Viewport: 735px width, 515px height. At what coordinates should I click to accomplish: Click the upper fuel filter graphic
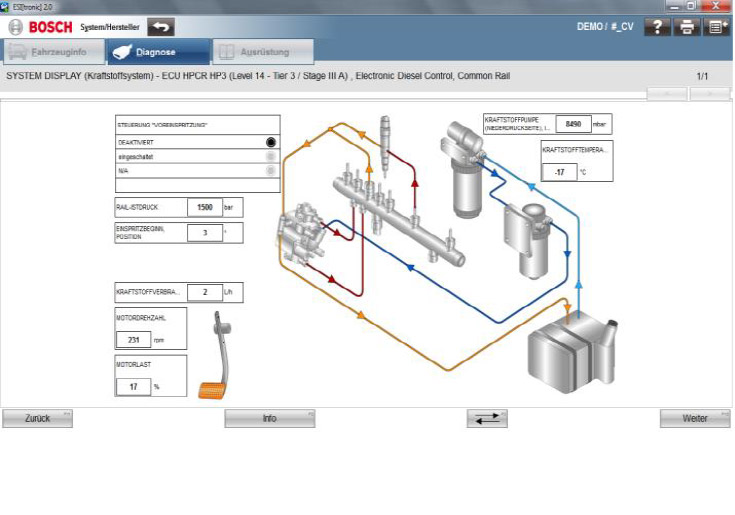tap(462, 170)
